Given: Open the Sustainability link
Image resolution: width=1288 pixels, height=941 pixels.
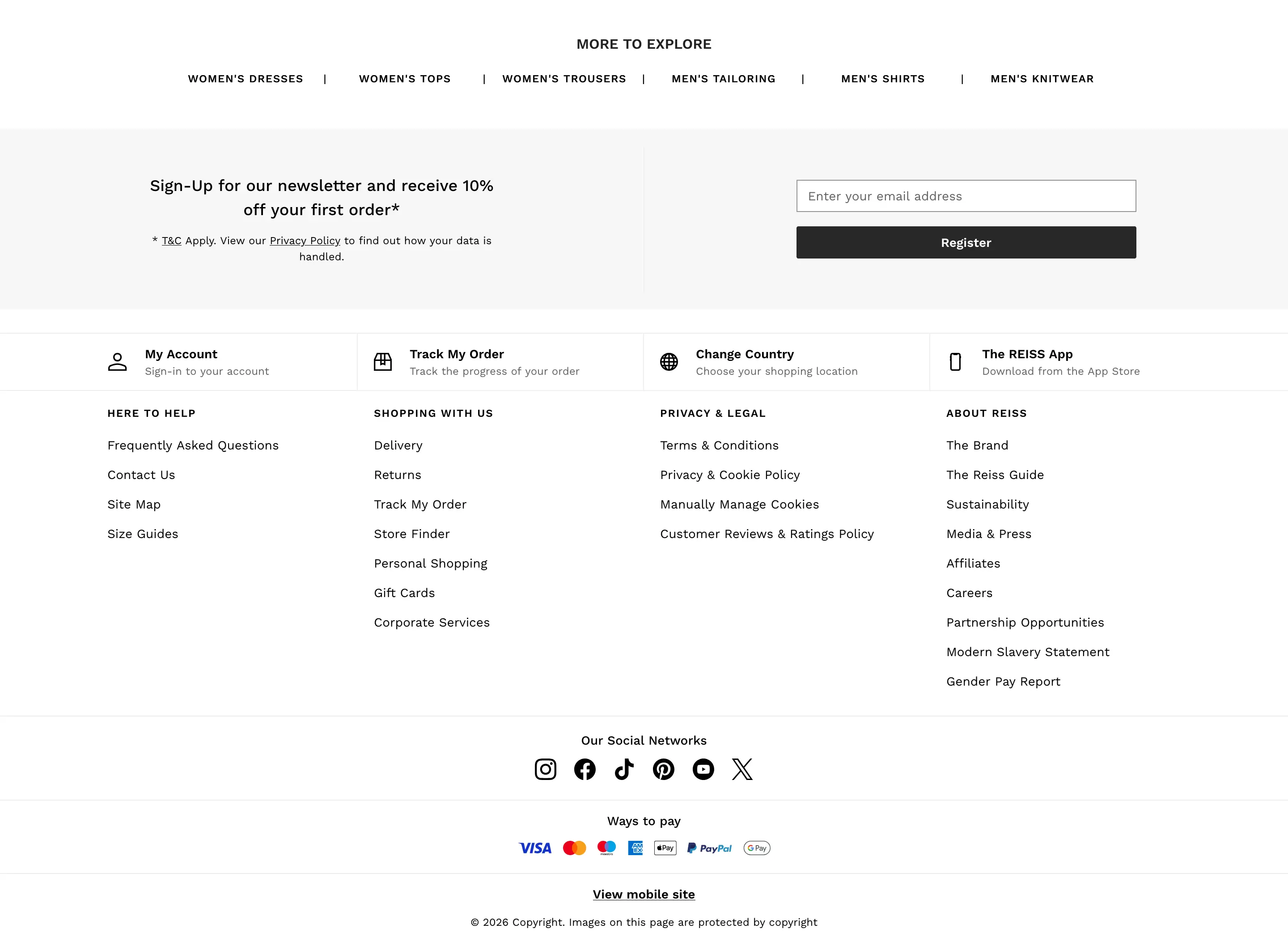Looking at the screenshot, I should pos(988,504).
